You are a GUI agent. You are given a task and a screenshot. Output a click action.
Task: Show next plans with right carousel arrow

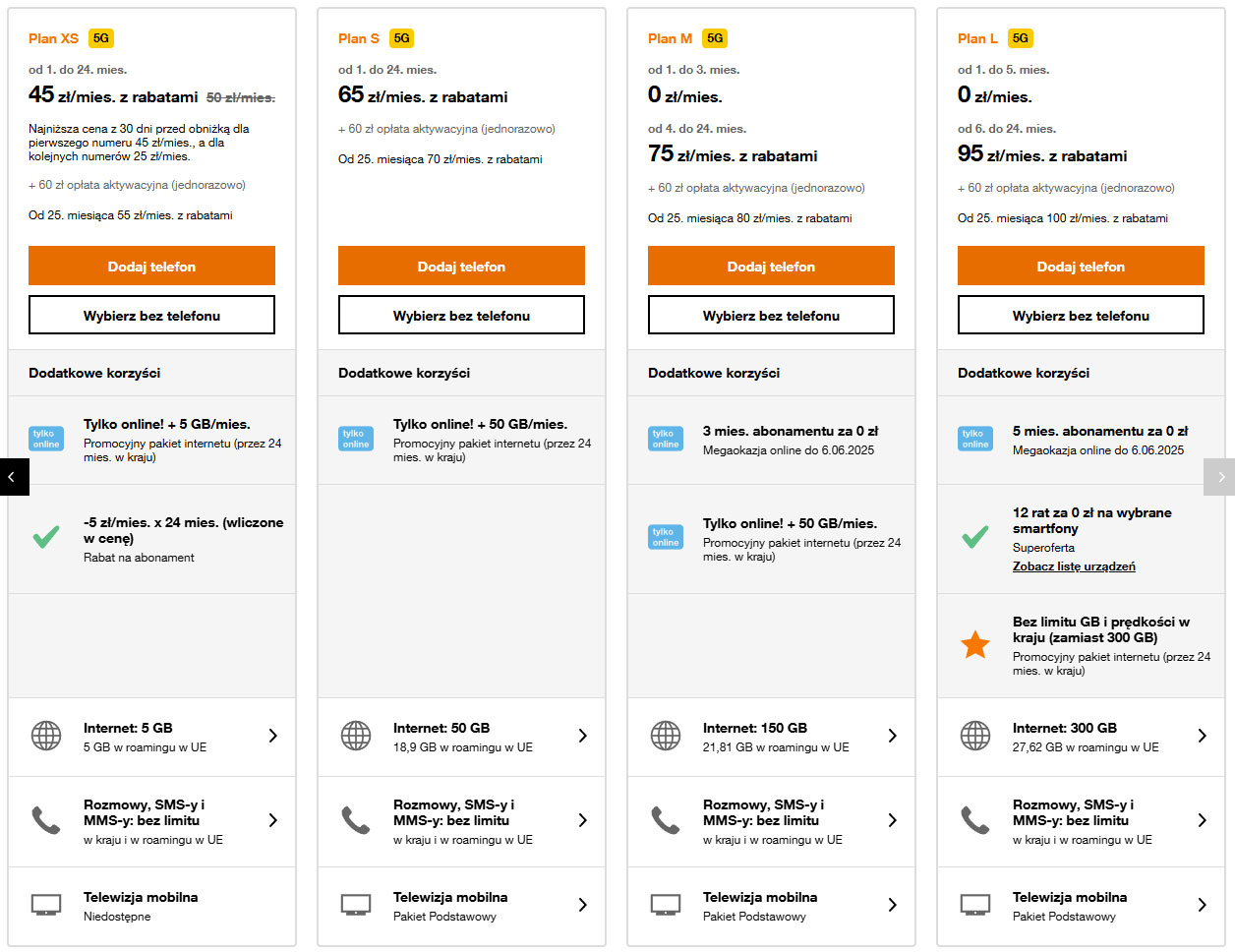coord(1219,477)
